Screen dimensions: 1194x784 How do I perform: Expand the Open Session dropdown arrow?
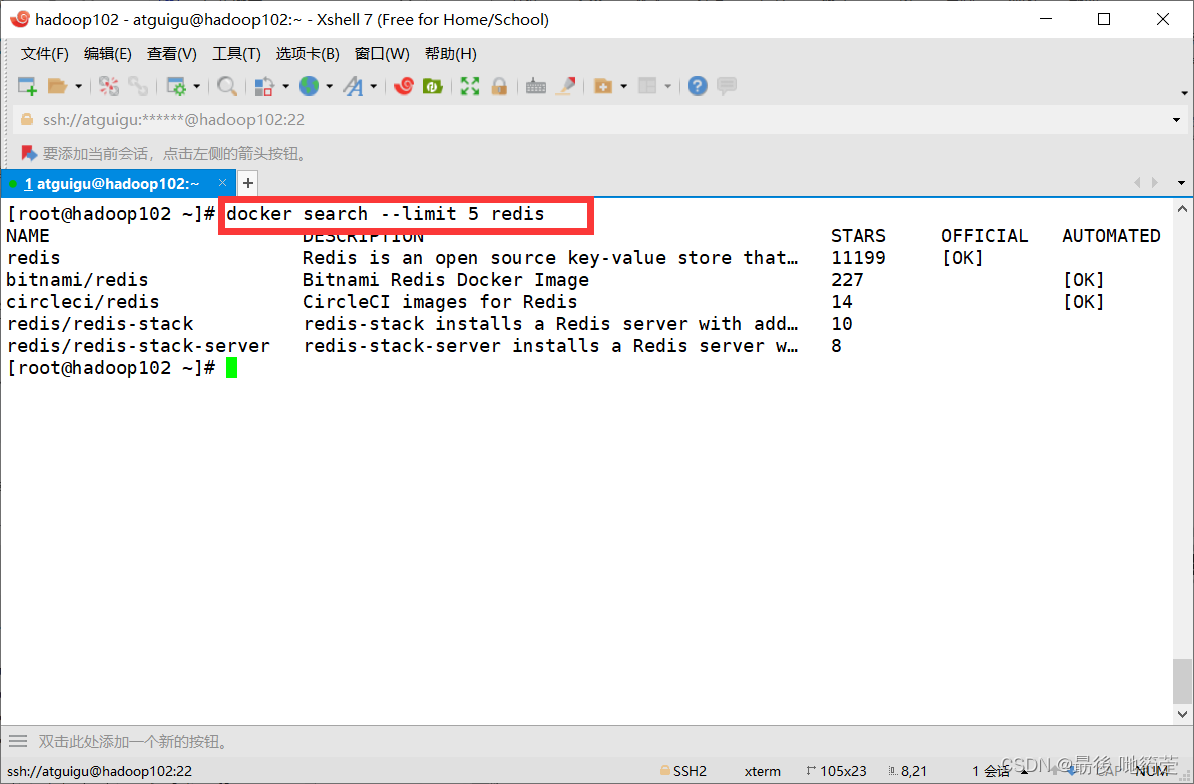click(x=78, y=87)
